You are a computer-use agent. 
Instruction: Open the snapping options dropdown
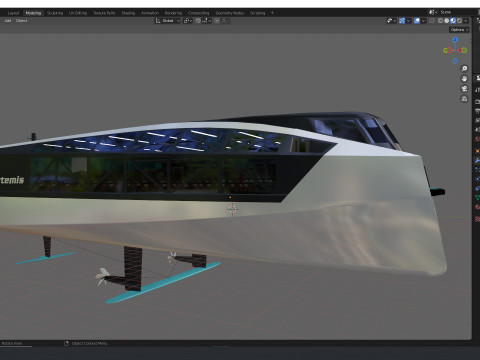(207, 21)
